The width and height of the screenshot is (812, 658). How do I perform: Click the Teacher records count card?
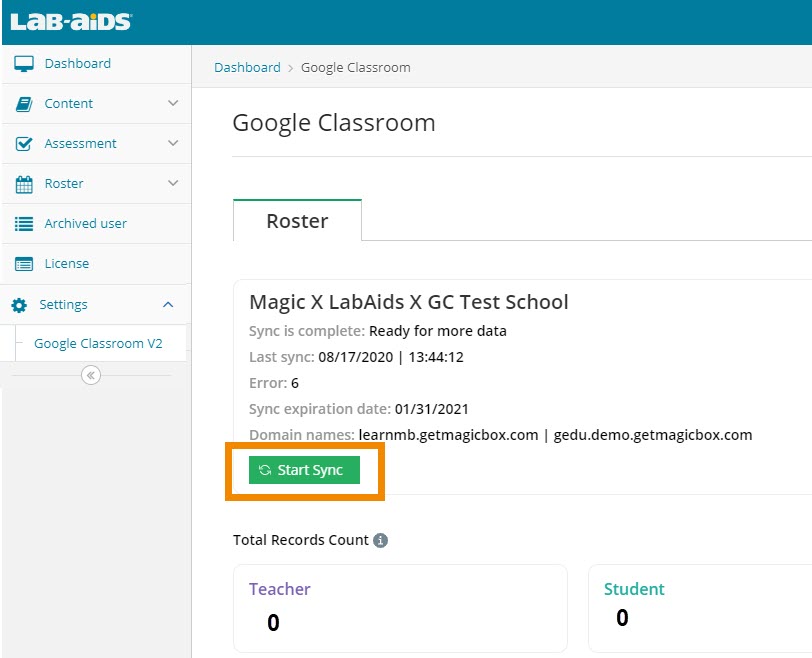400,607
